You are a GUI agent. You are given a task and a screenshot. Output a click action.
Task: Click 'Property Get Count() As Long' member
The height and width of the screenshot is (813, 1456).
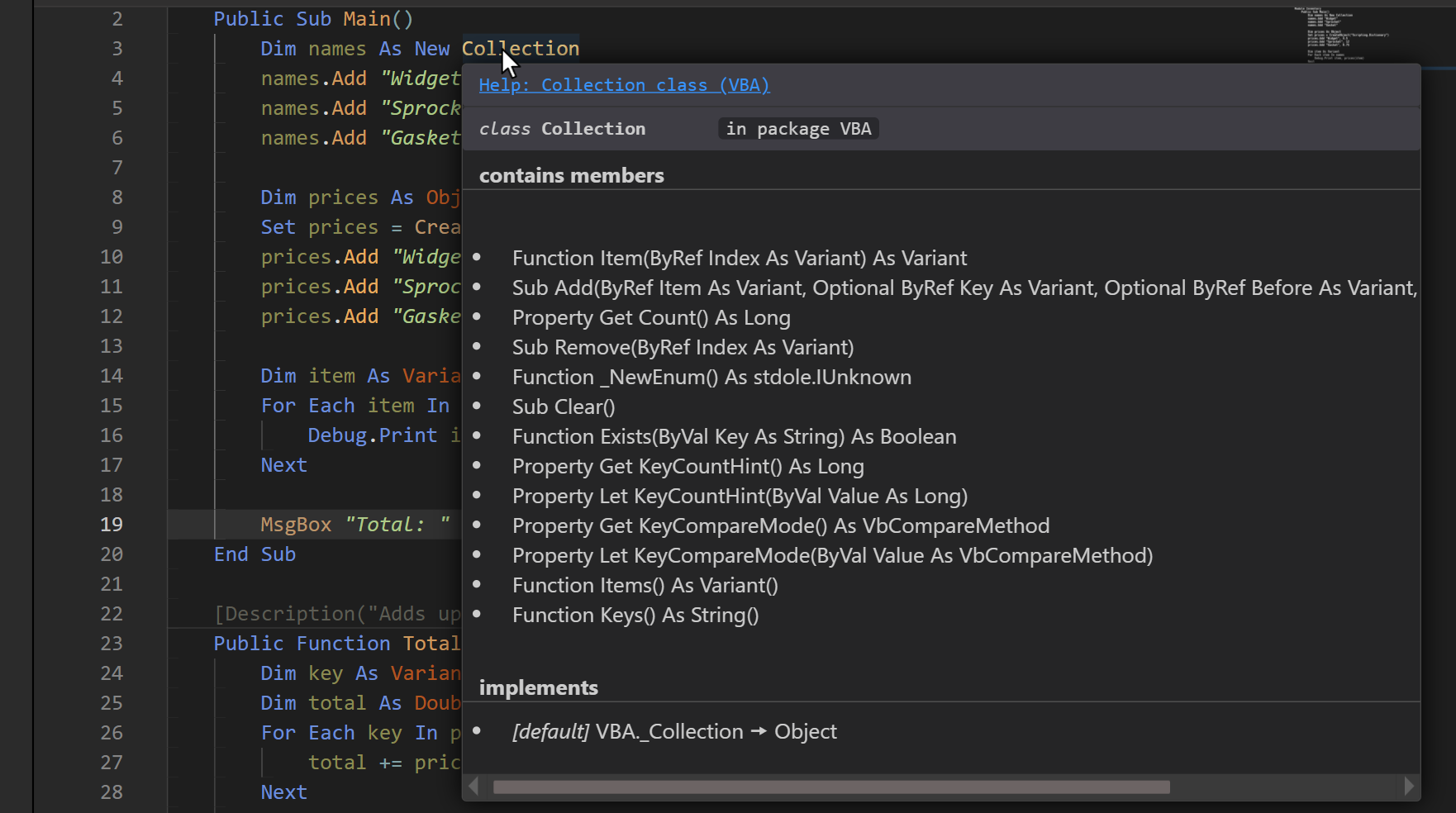tap(651, 318)
